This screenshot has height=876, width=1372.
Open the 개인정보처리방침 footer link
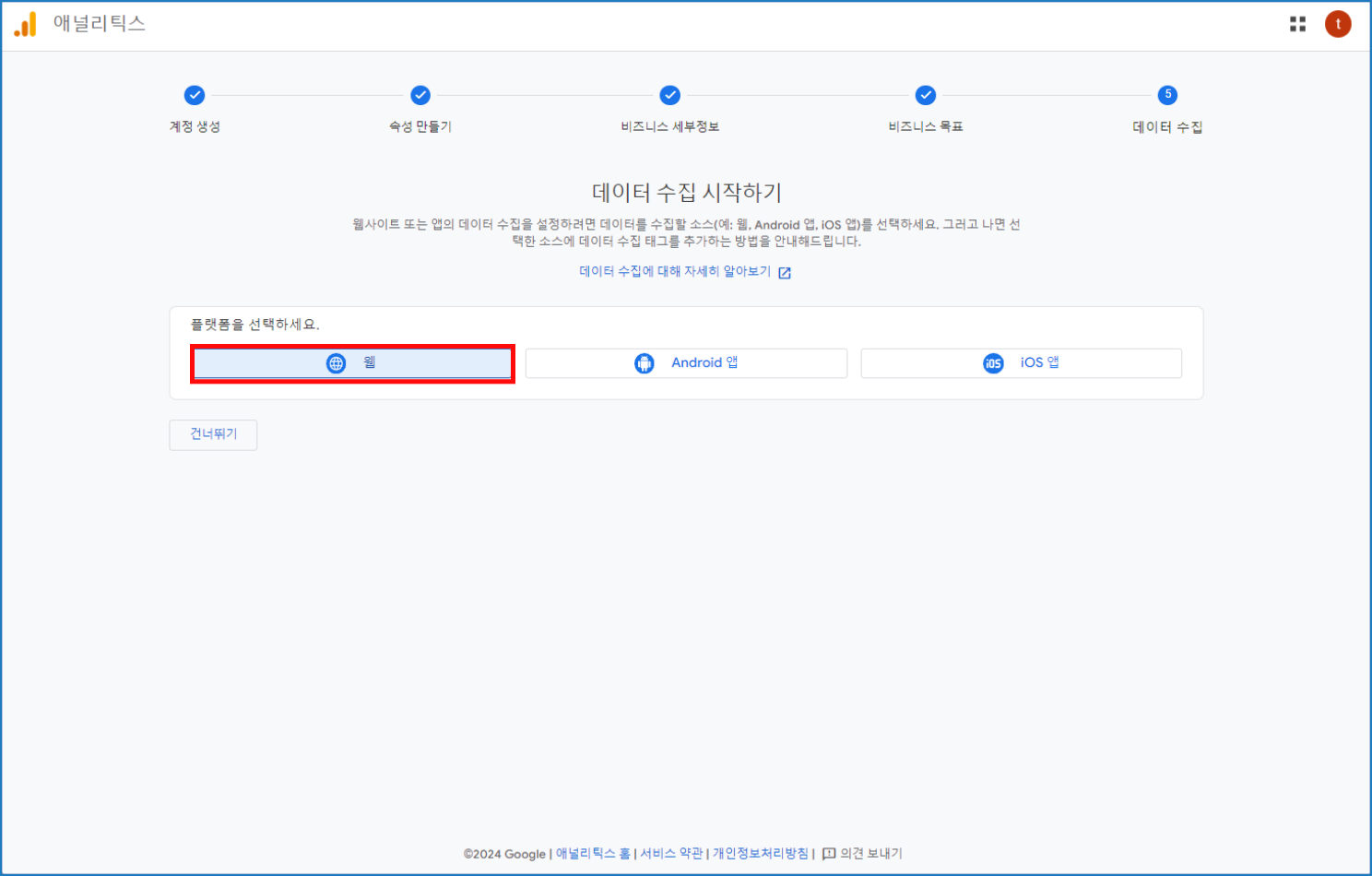761,854
